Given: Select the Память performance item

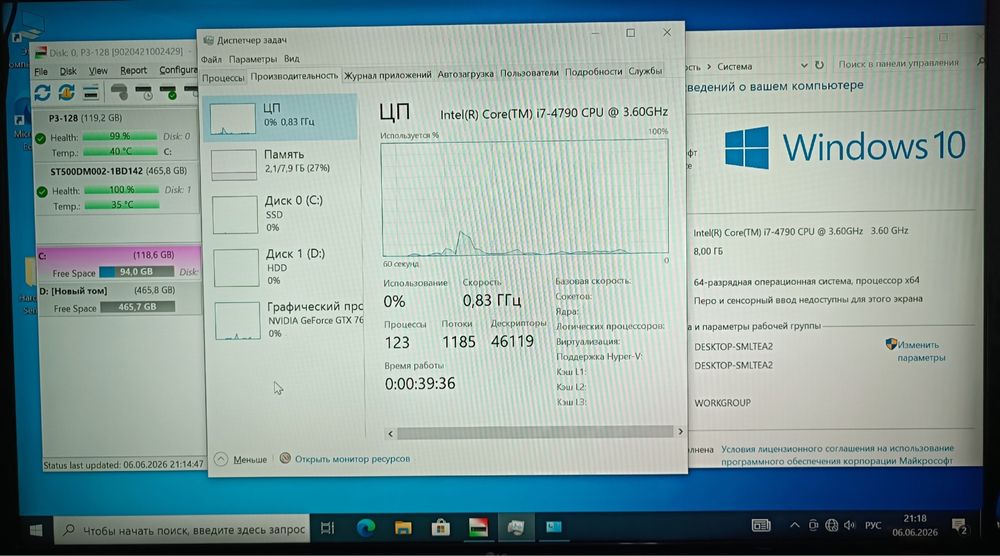Looking at the screenshot, I should click(x=281, y=163).
